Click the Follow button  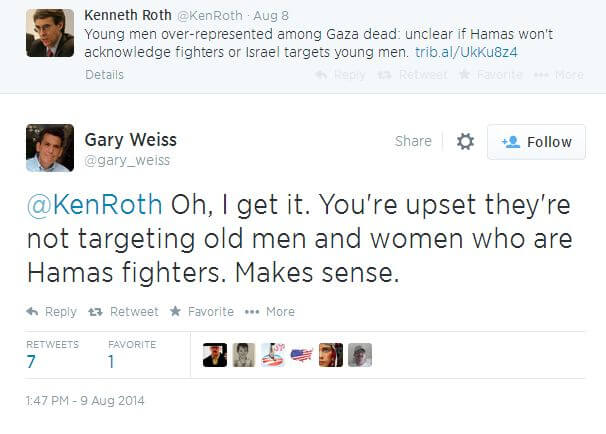coord(536,142)
